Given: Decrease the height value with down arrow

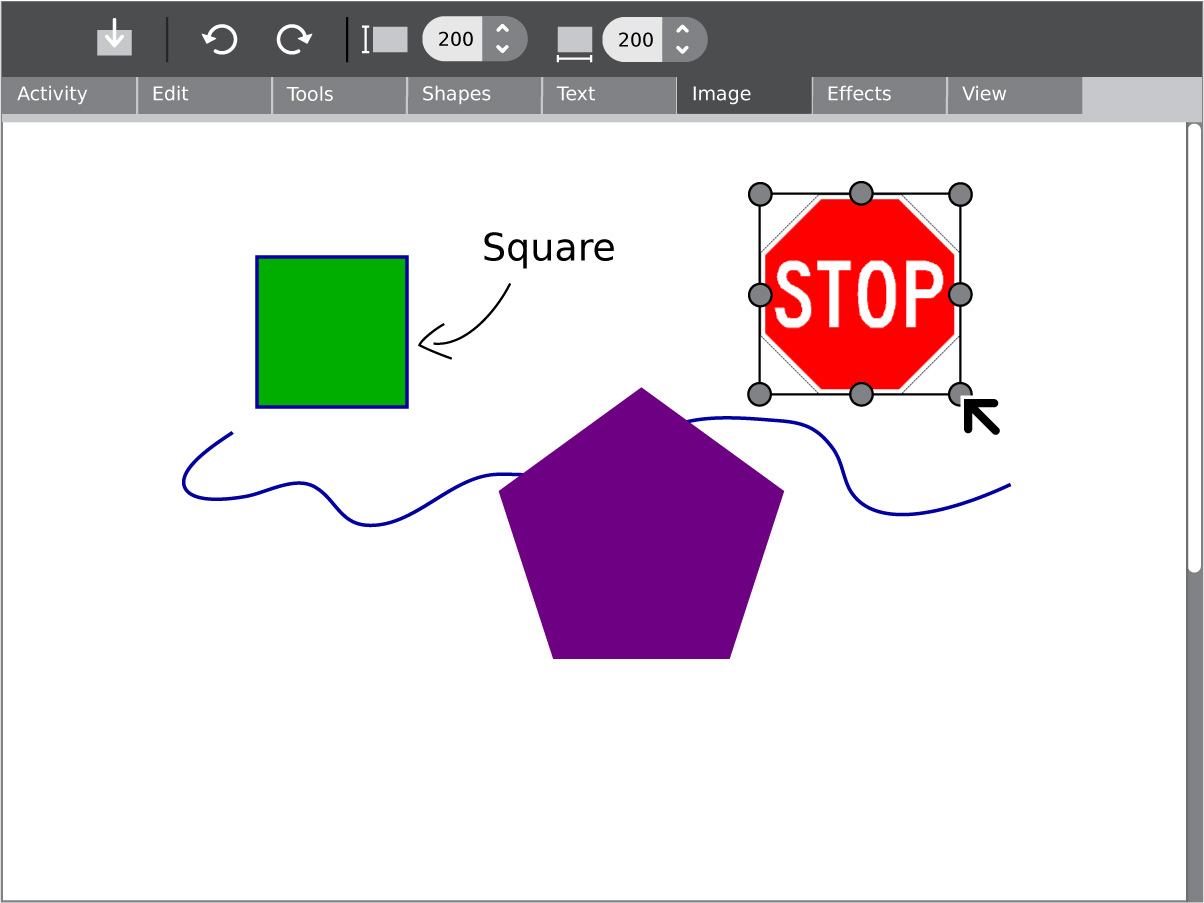Looking at the screenshot, I should pyautogui.click(x=503, y=49).
